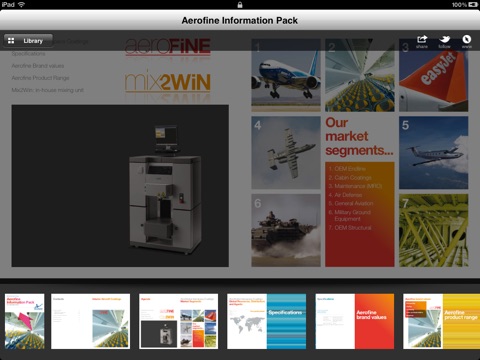Tap the mixing machine photo
The width and height of the screenshot is (480, 360).
(x=120, y=186)
